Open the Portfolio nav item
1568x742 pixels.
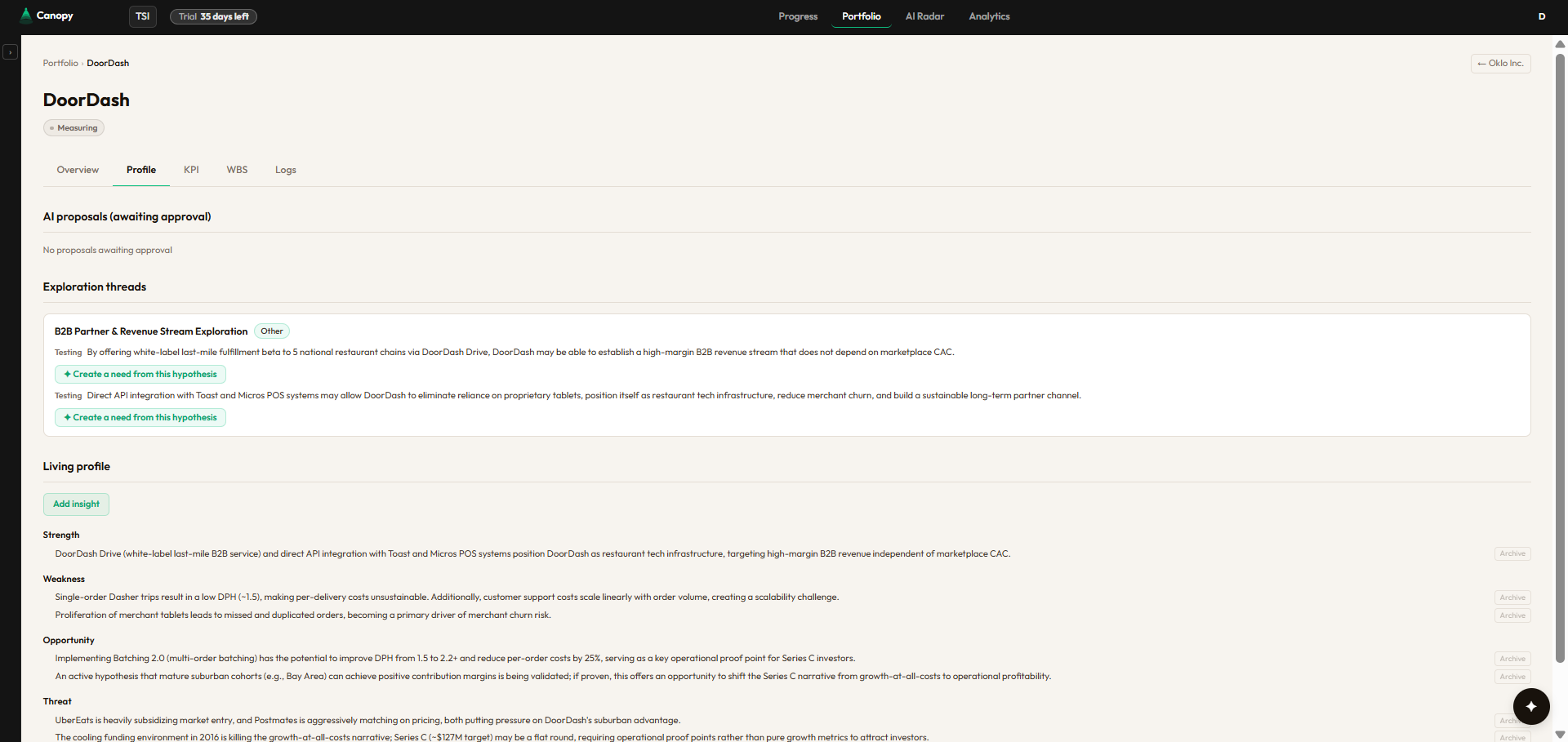862,16
